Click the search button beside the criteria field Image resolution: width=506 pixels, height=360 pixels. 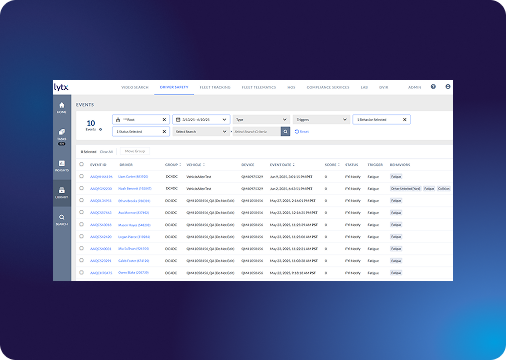(x=285, y=132)
